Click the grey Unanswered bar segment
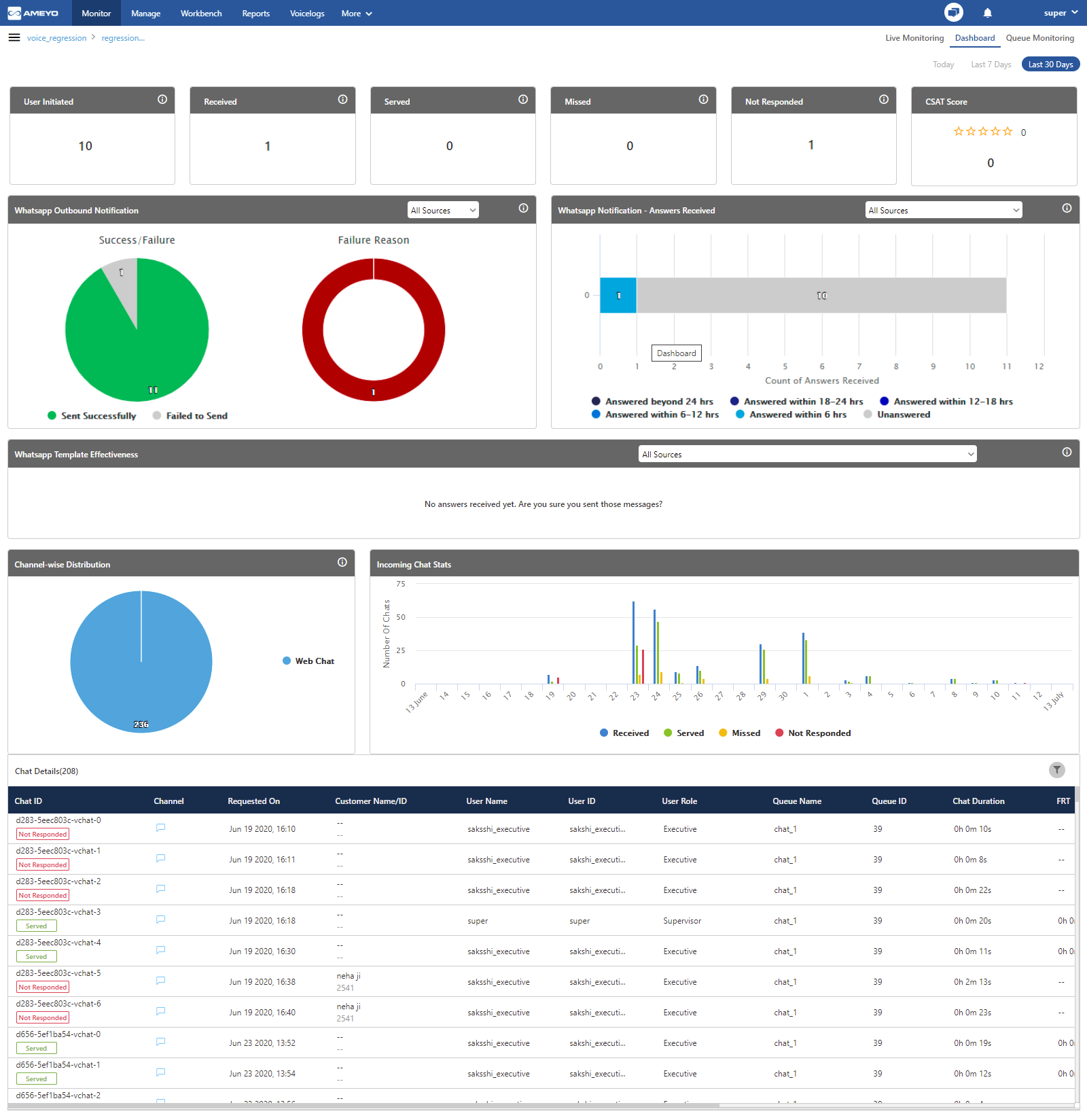This screenshot has height=1120, width=1087. (821, 295)
